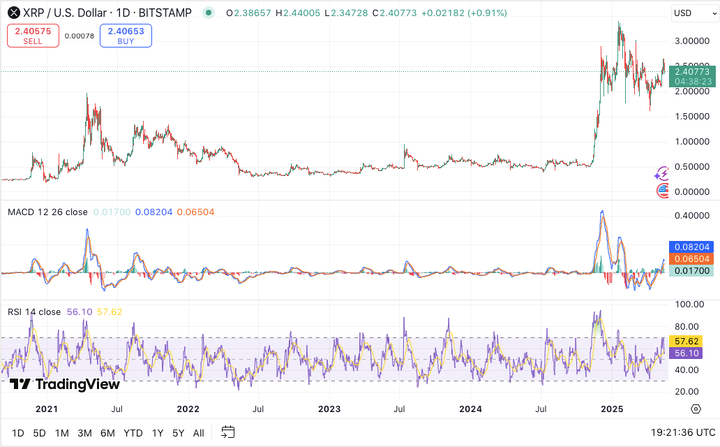Click the purple lightning event icon
Image resolution: width=720 pixels, height=447 pixels.
click(662, 174)
